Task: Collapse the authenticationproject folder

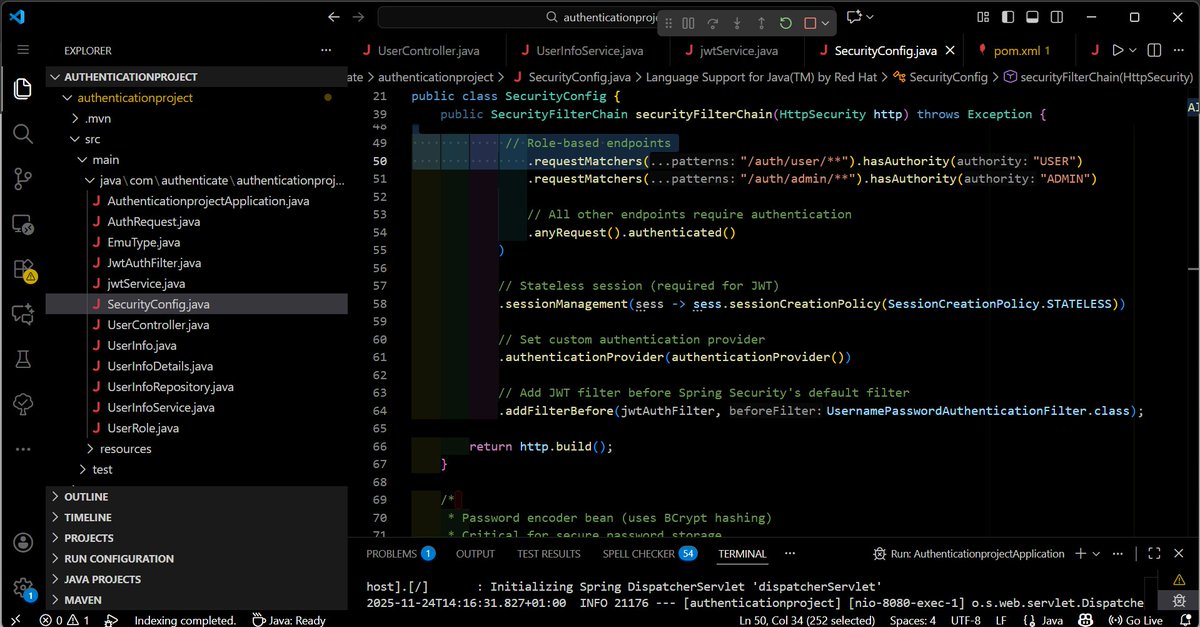Action: tap(197, 98)
